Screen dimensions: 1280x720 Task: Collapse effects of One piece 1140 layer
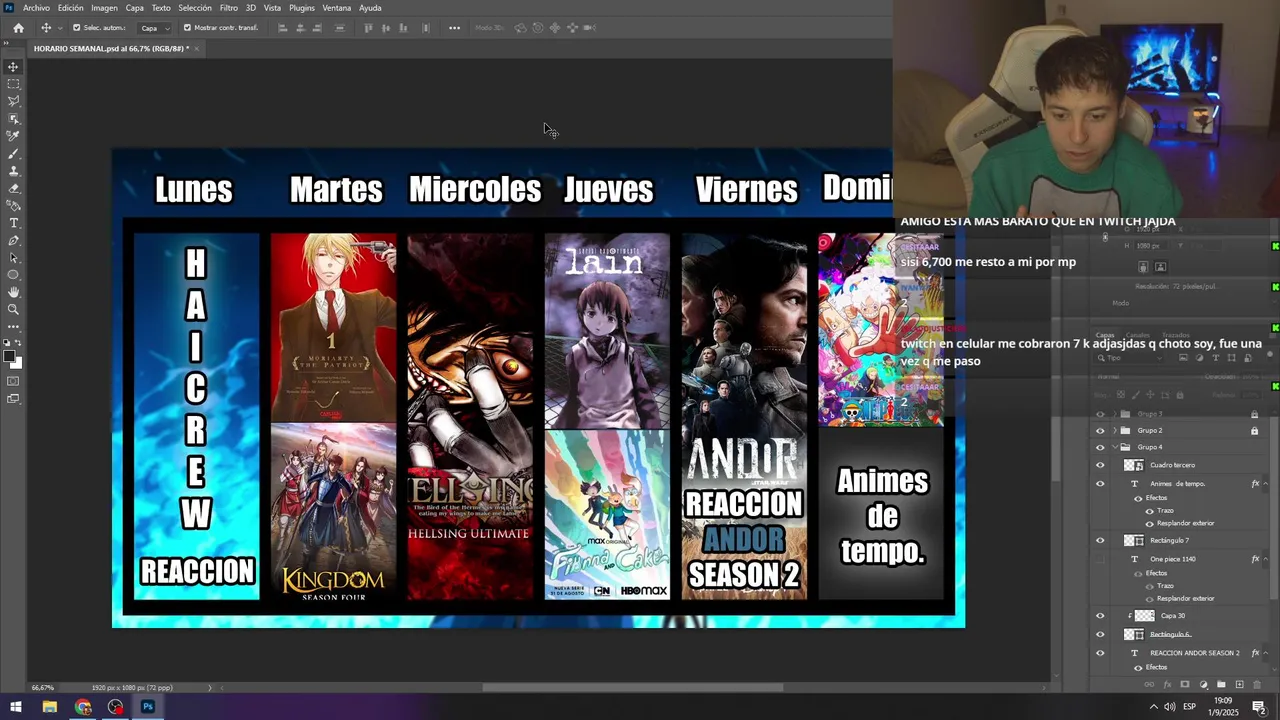tap(1266, 559)
